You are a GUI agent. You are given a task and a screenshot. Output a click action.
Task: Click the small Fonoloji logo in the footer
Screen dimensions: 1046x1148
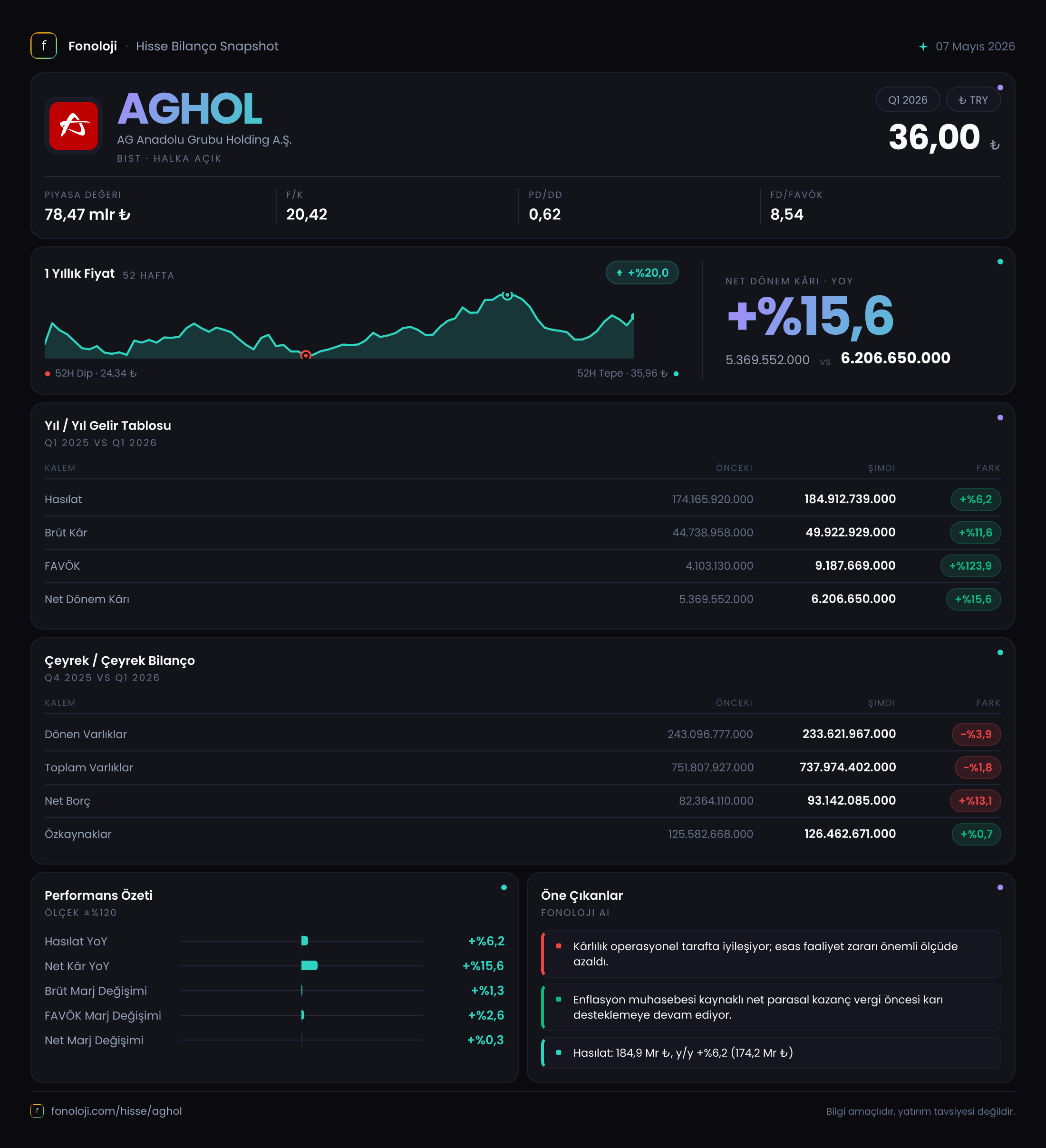click(37, 1111)
